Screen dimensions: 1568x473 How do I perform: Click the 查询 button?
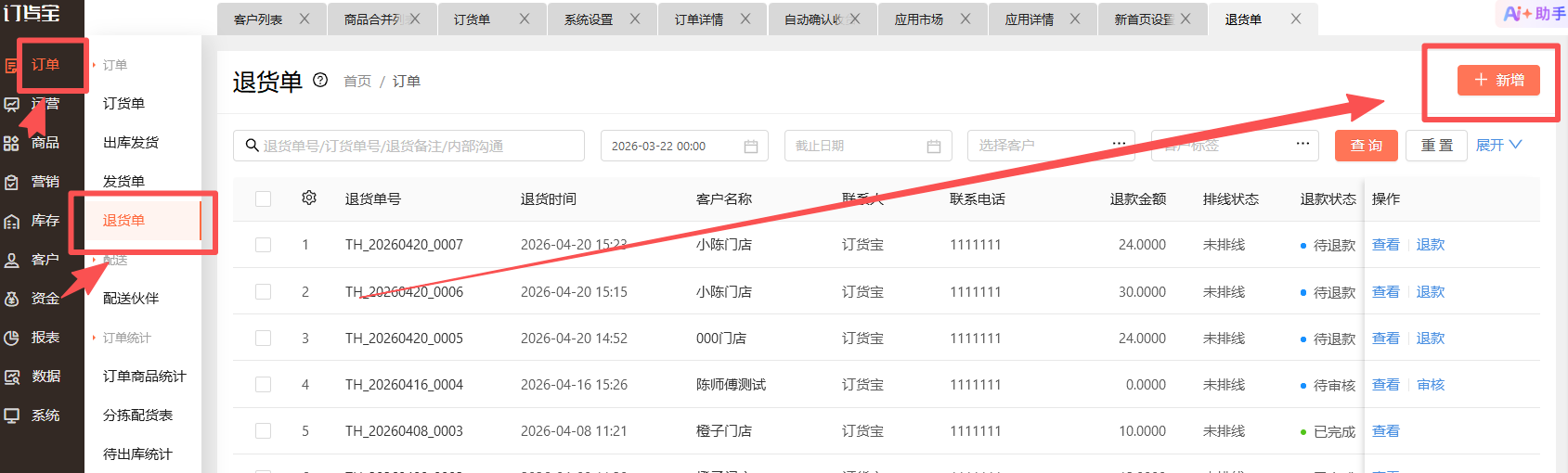click(x=1367, y=146)
